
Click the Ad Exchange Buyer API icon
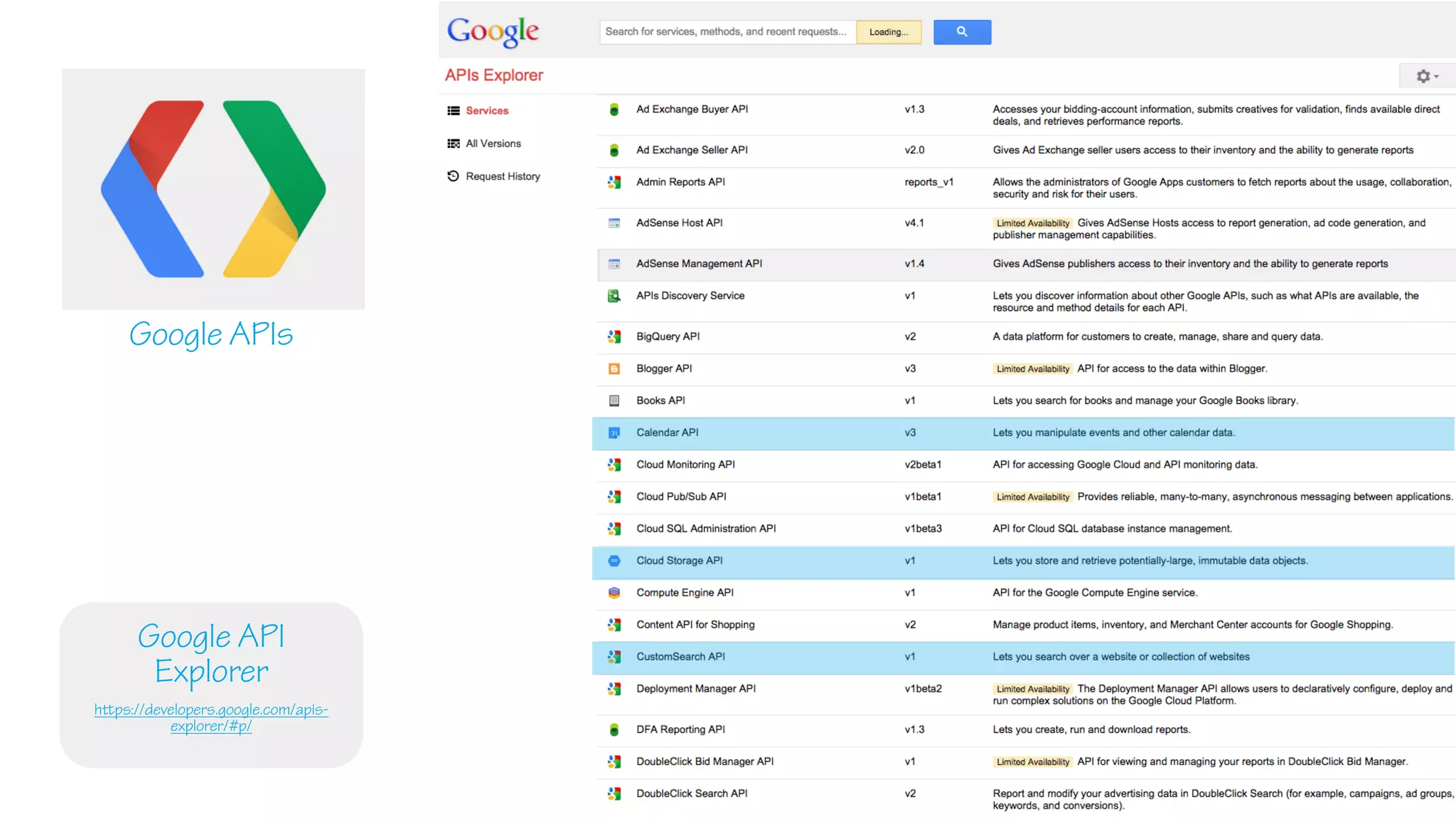(614, 109)
